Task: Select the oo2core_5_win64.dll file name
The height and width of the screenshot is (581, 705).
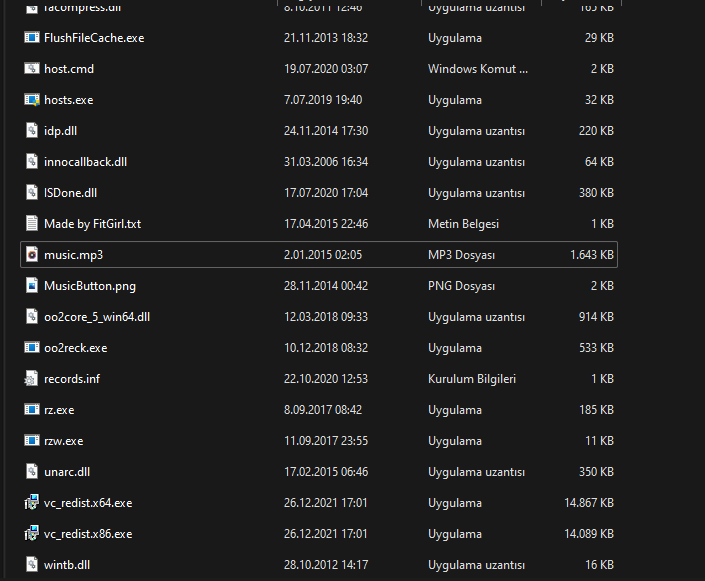Action: click(x=96, y=317)
